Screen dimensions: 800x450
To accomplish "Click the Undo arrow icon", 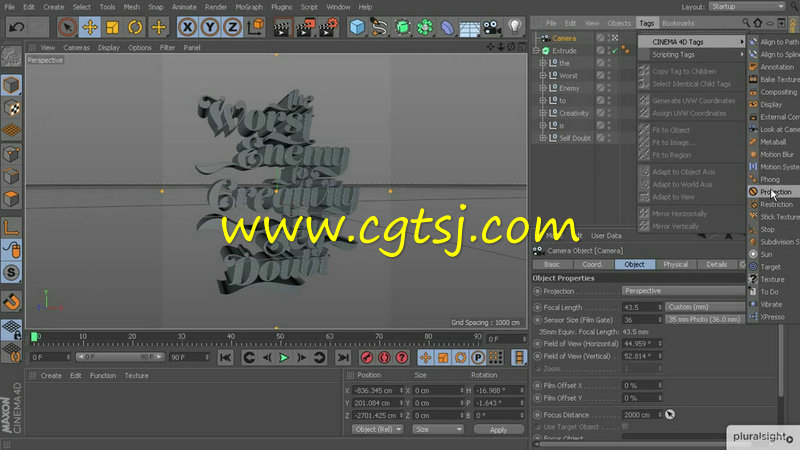I will (x=16, y=27).
